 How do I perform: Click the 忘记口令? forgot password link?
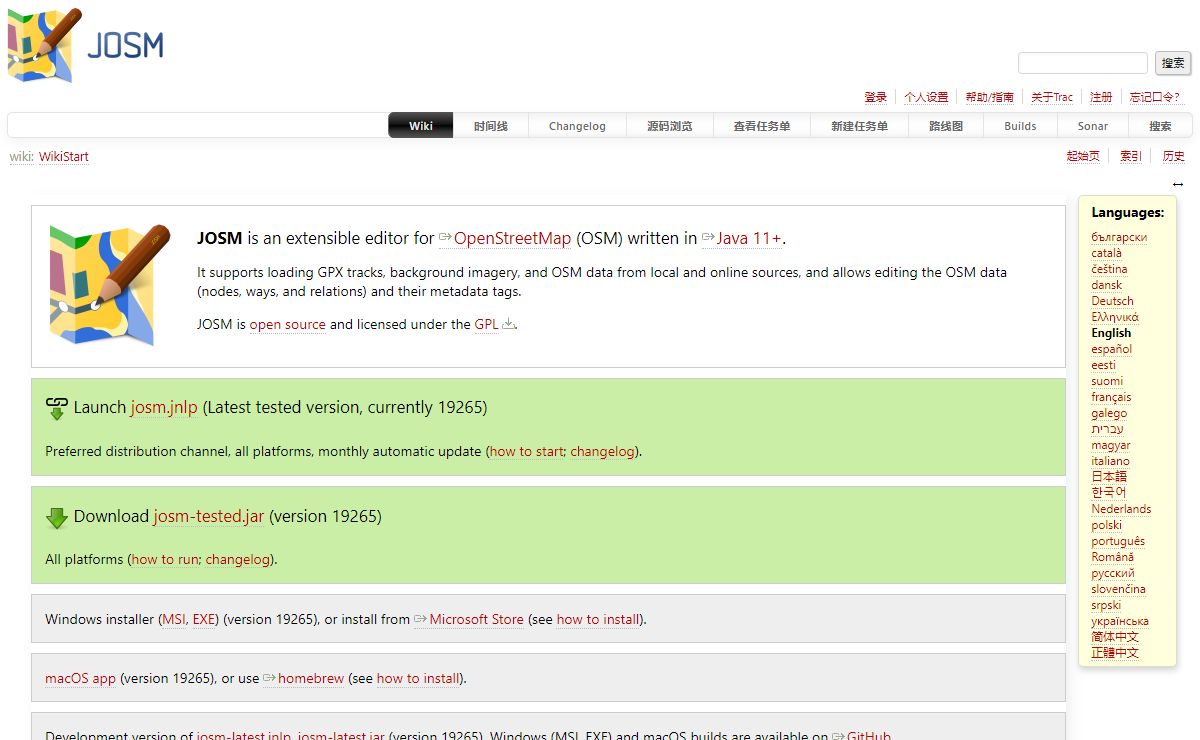pos(1155,97)
